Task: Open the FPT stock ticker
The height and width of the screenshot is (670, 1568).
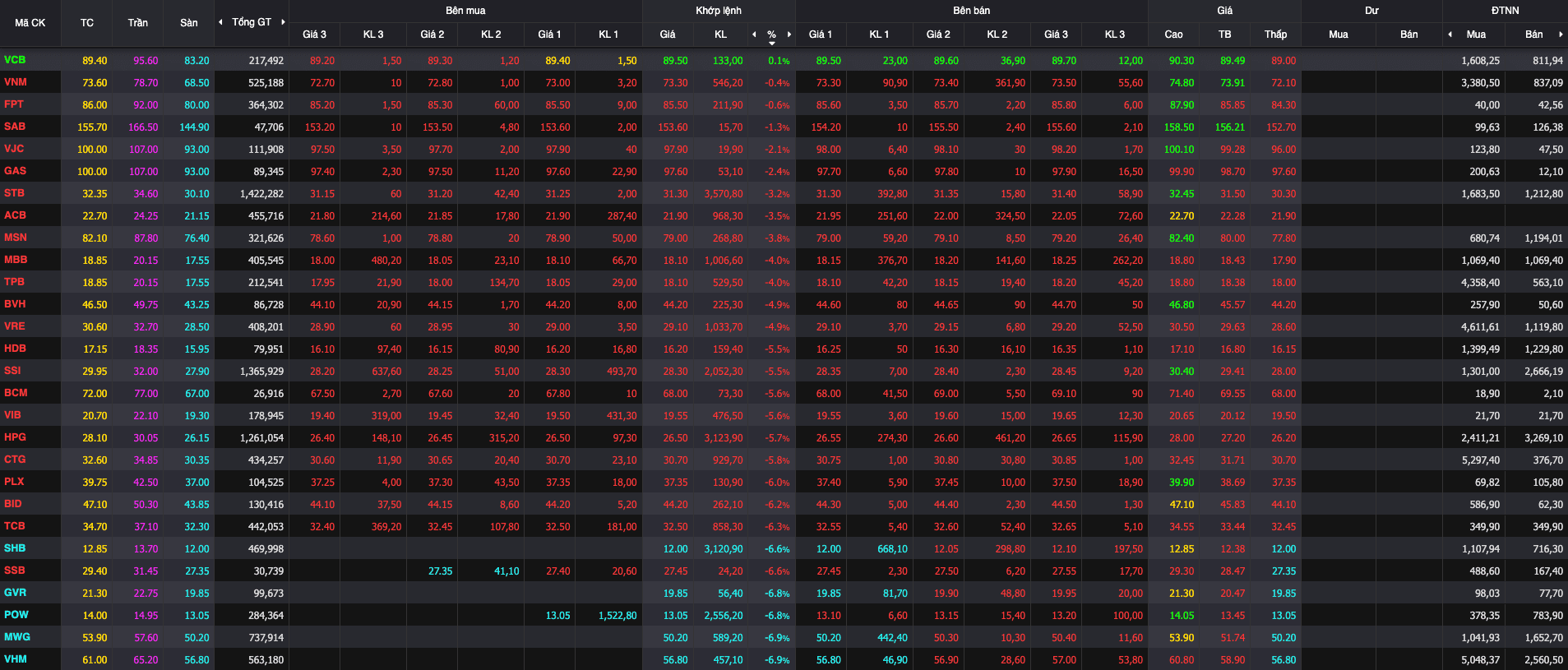Action: pyautogui.click(x=14, y=104)
